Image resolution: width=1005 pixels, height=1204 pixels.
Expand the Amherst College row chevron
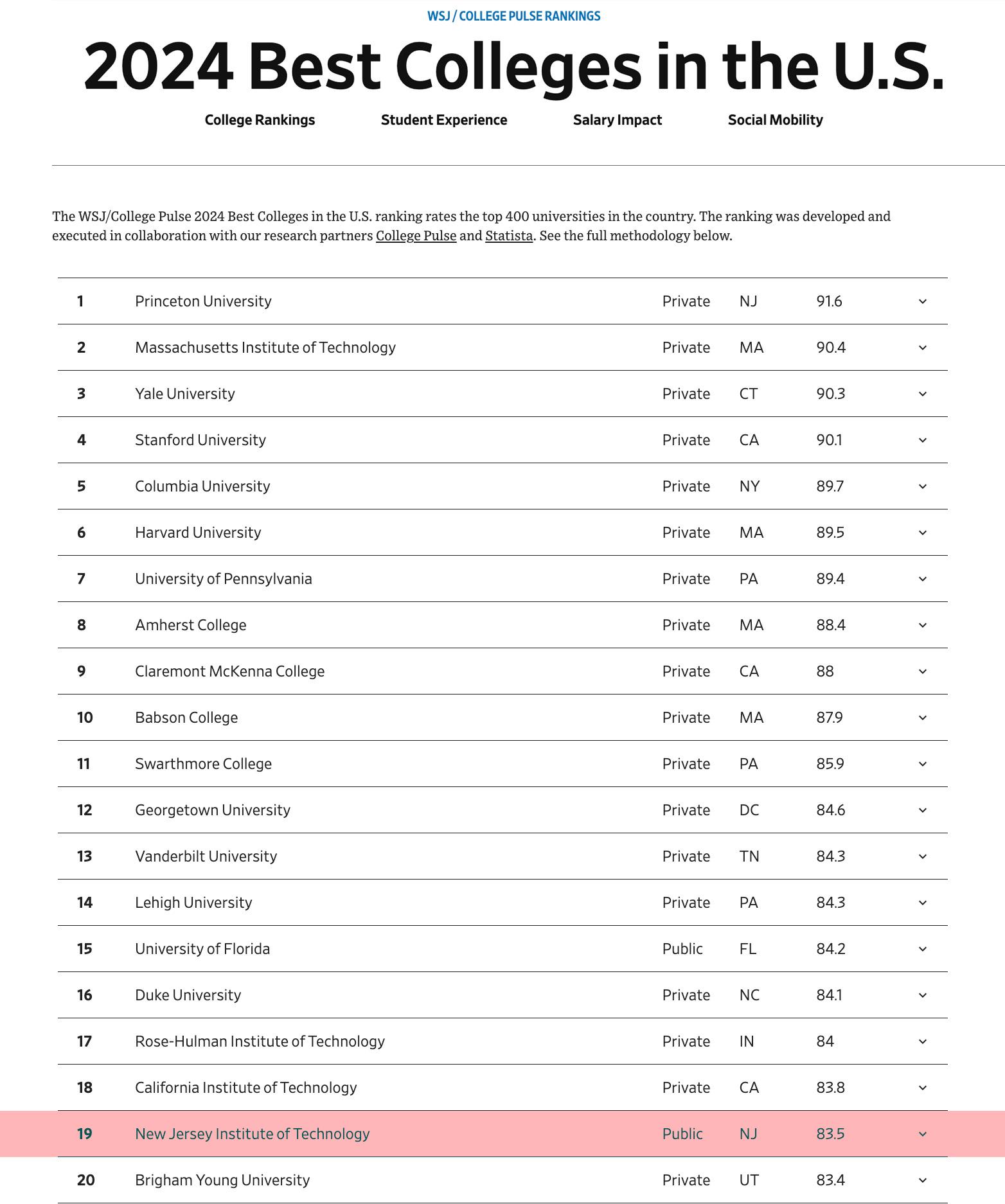[922, 625]
